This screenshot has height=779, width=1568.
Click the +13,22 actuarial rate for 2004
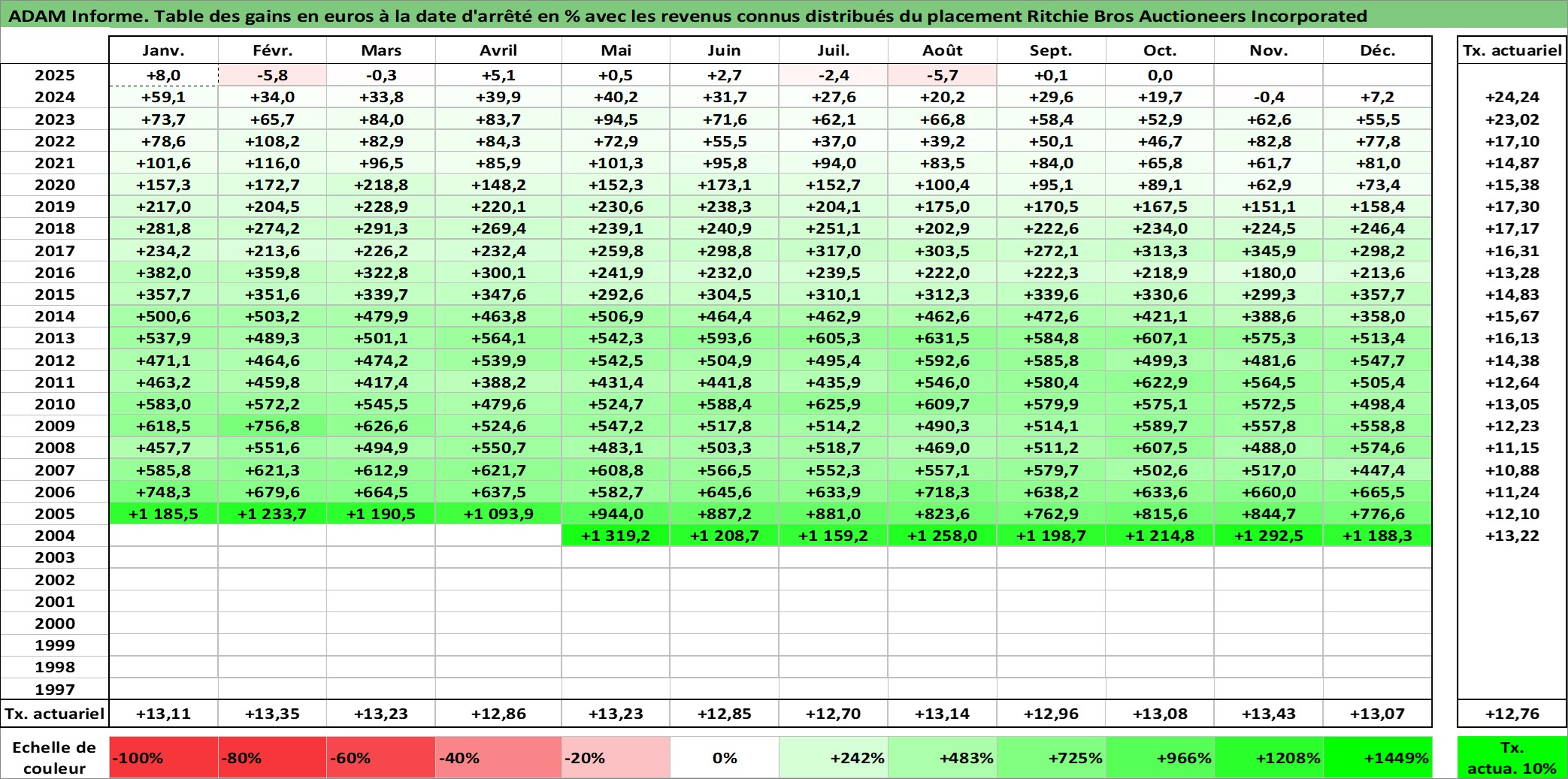pyautogui.click(x=1512, y=536)
